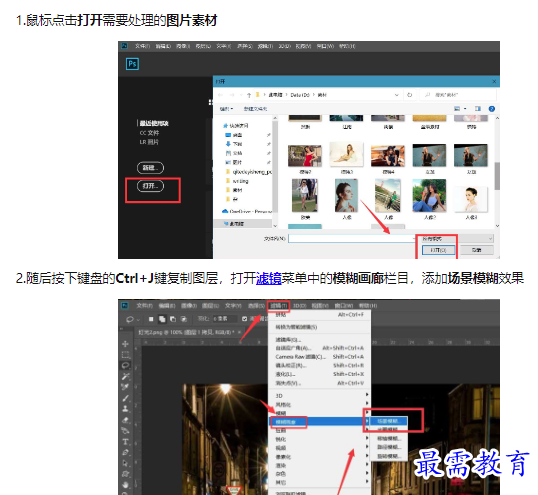Click the up-folder arrow in the open dialog
The height and width of the screenshot is (495, 538).
tap(249, 95)
